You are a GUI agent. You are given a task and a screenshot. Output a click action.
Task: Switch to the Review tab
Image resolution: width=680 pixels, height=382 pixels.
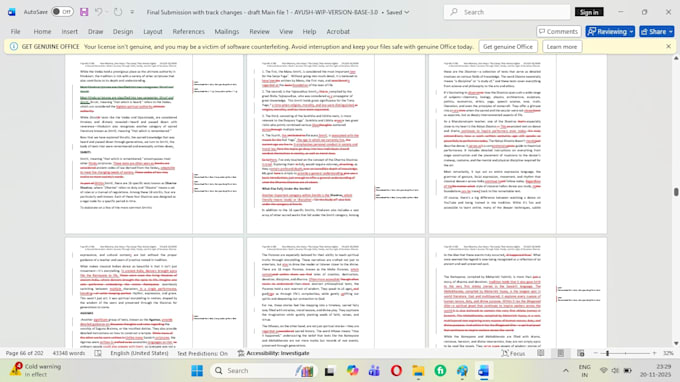[x=259, y=32]
